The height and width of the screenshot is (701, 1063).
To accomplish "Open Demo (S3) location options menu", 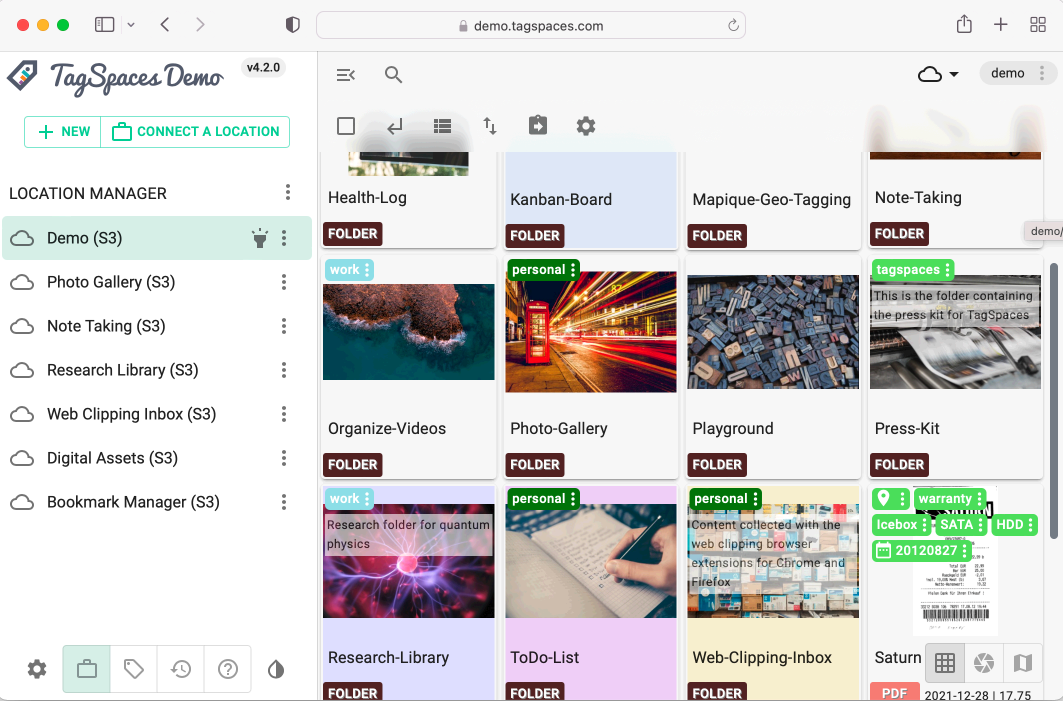I will pos(284,238).
